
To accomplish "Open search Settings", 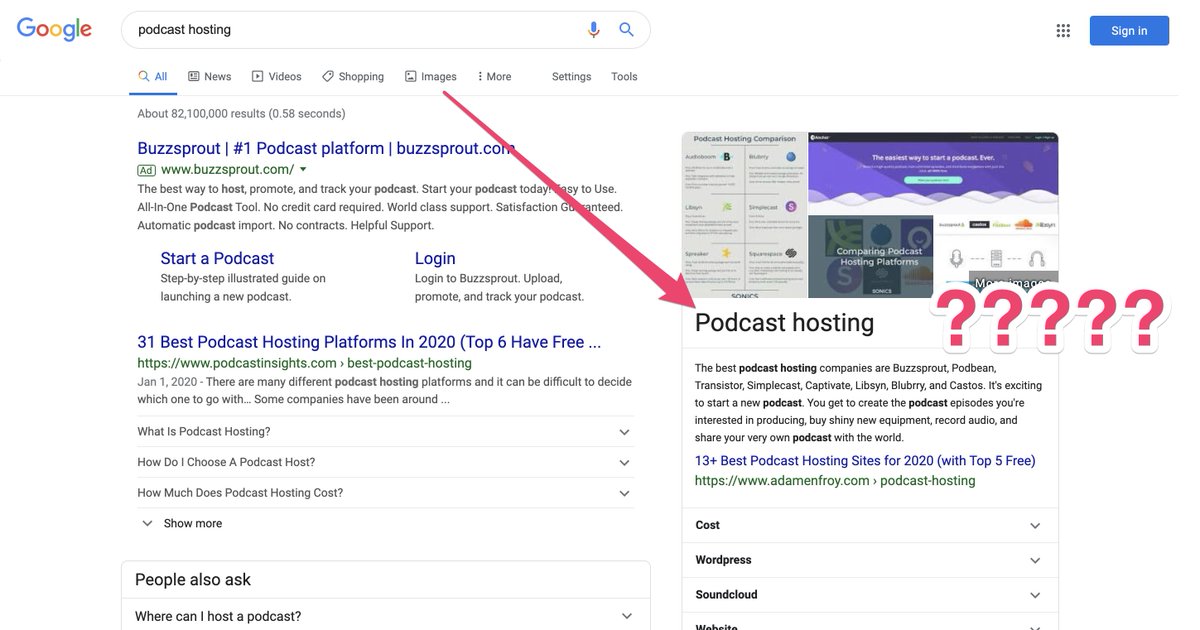I will (x=571, y=76).
